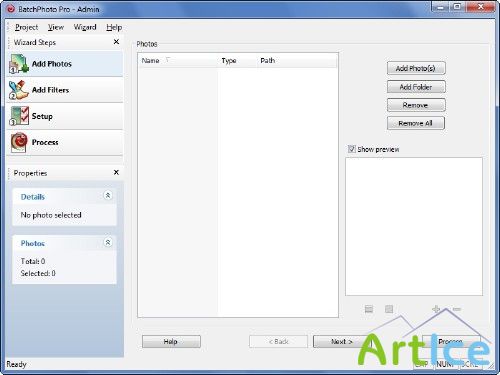This screenshot has height=375, width=500.
Task: Click the 'Selected: 0' text
Action: [38, 273]
